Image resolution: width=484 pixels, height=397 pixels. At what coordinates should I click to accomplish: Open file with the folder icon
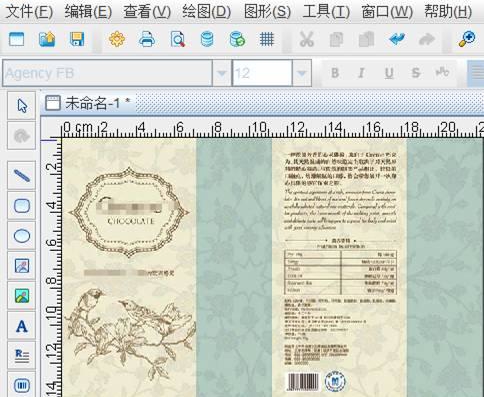click(47, 39)
